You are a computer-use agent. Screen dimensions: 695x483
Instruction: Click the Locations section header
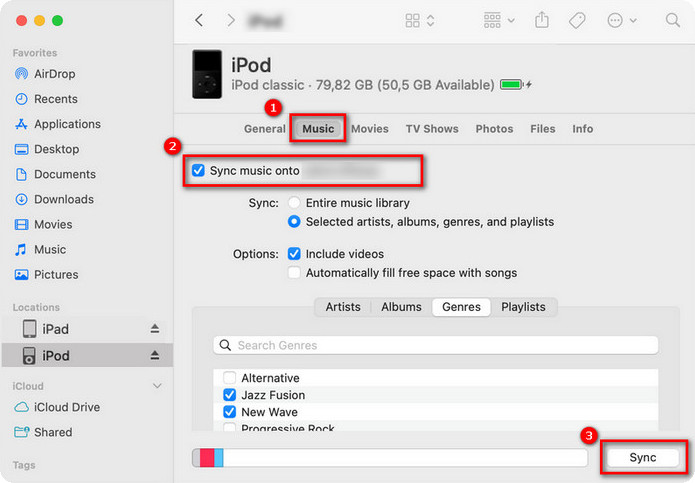pyautogui.click(x=36, y=307)
